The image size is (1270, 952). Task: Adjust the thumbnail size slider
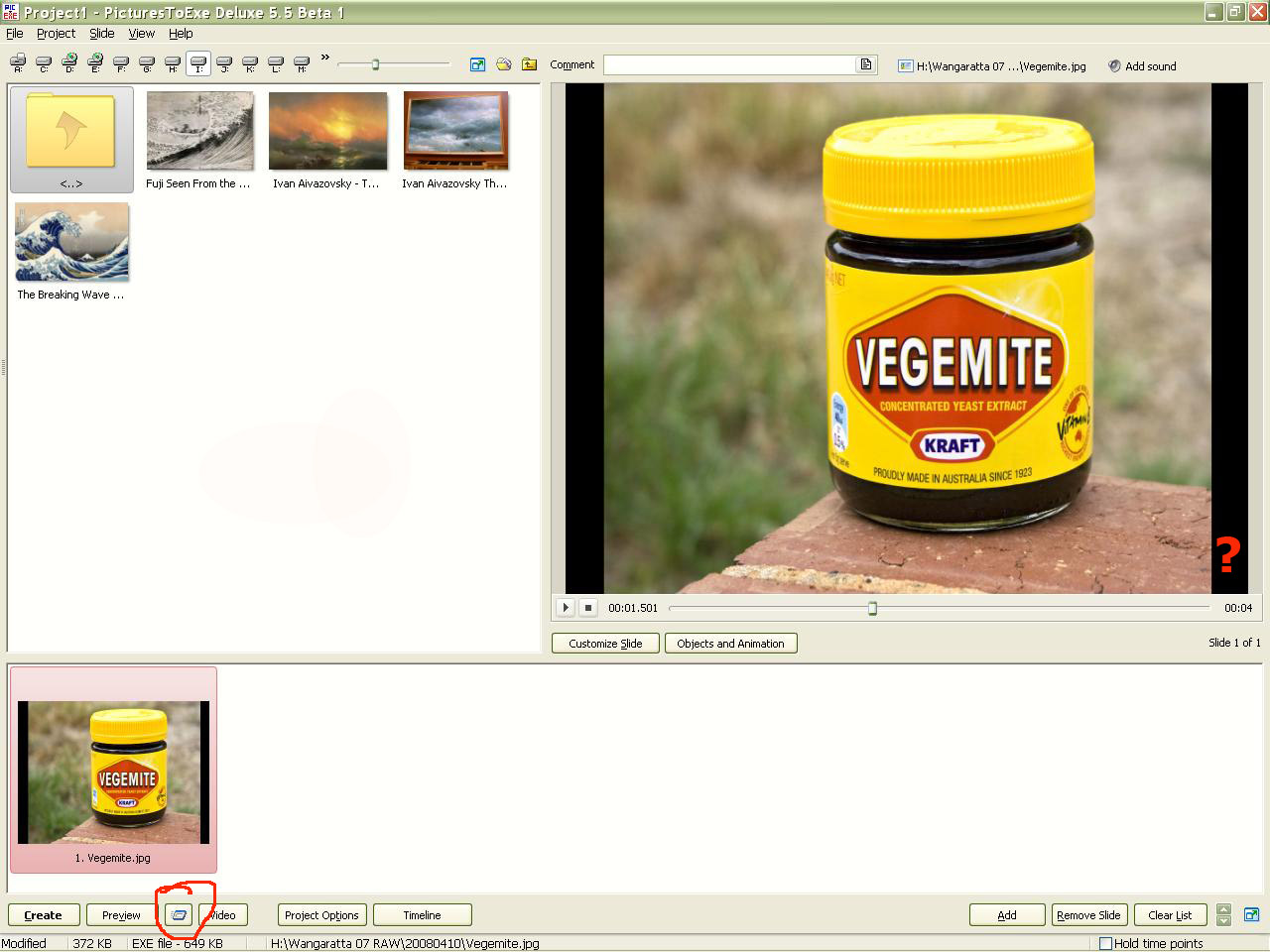375,64
